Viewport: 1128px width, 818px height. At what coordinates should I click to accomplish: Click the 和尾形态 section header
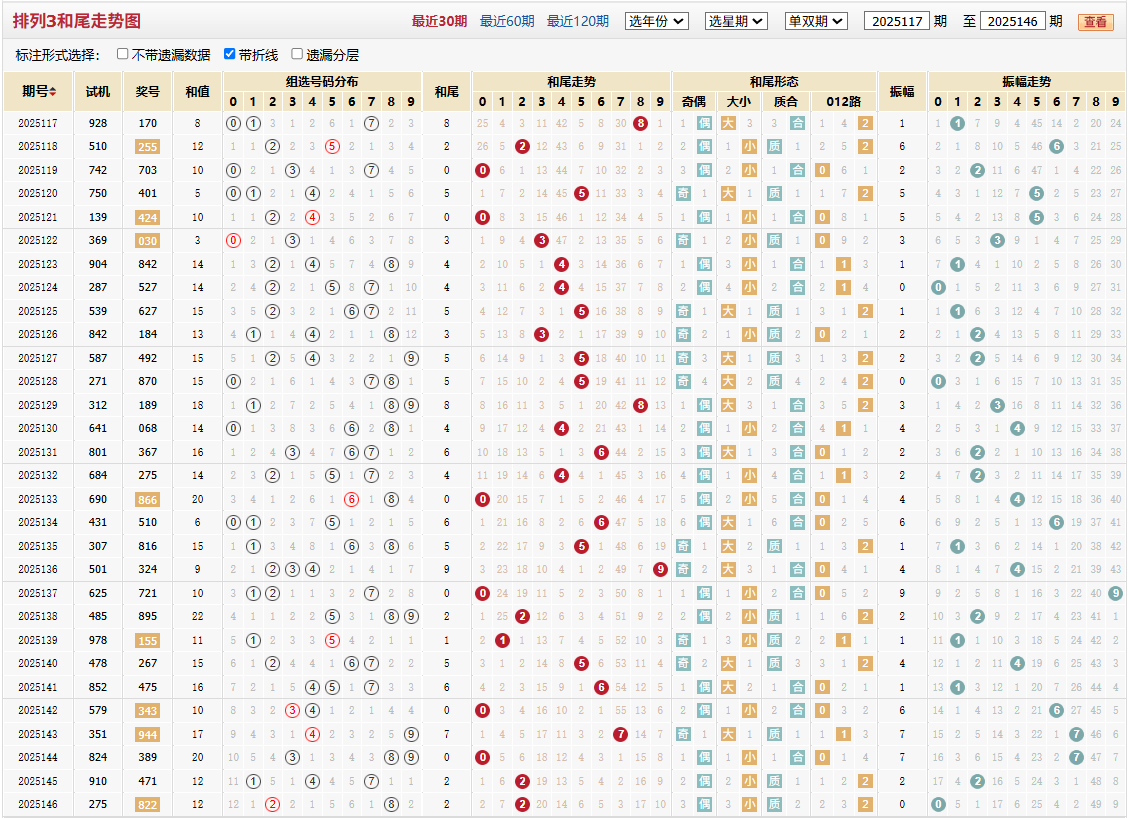pos(774,82)
